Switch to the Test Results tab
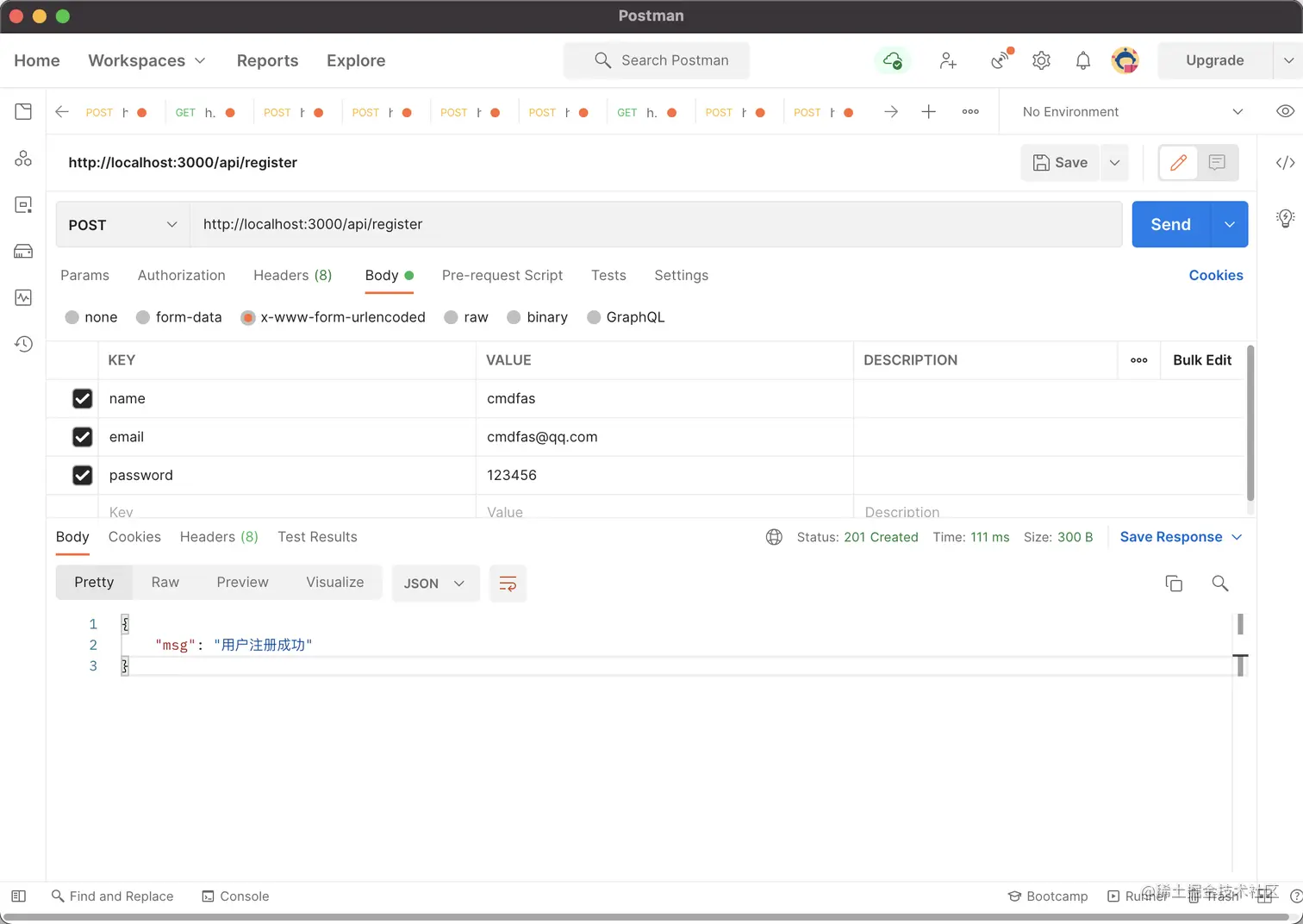The height and width of the screenshot is (924, 1303). (317, 537)
